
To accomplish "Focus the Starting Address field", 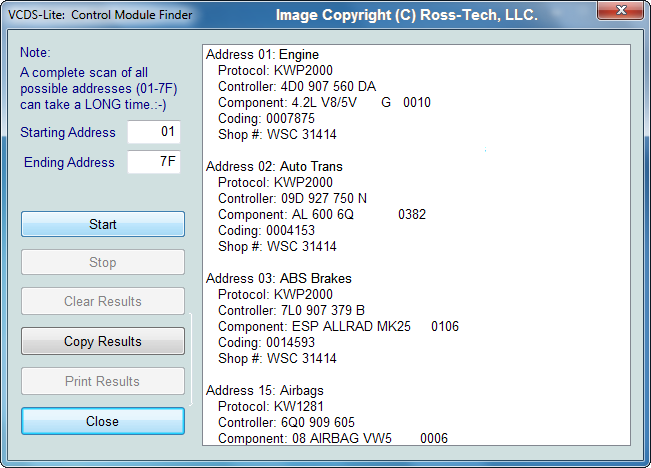I will point(154,132).
